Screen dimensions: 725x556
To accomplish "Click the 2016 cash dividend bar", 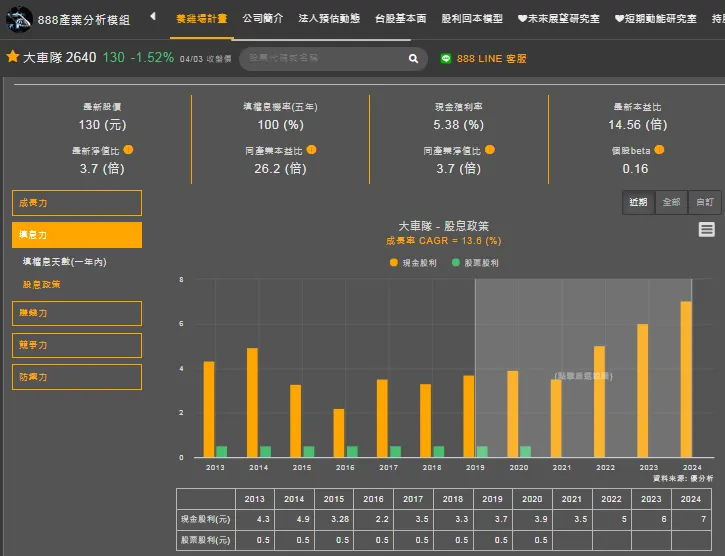I will [x=339, y=433].
